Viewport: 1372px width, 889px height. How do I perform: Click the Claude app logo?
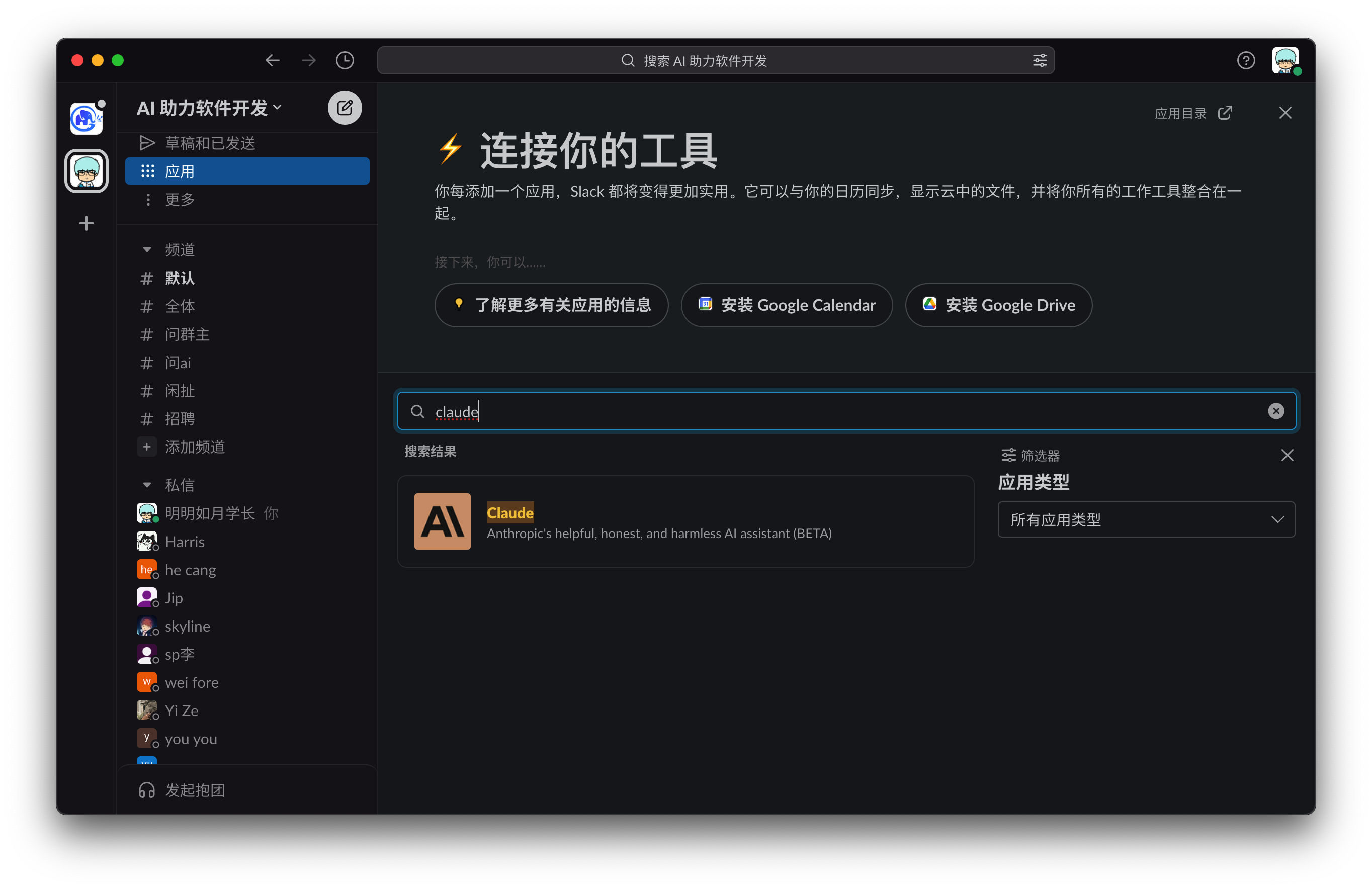442,521
